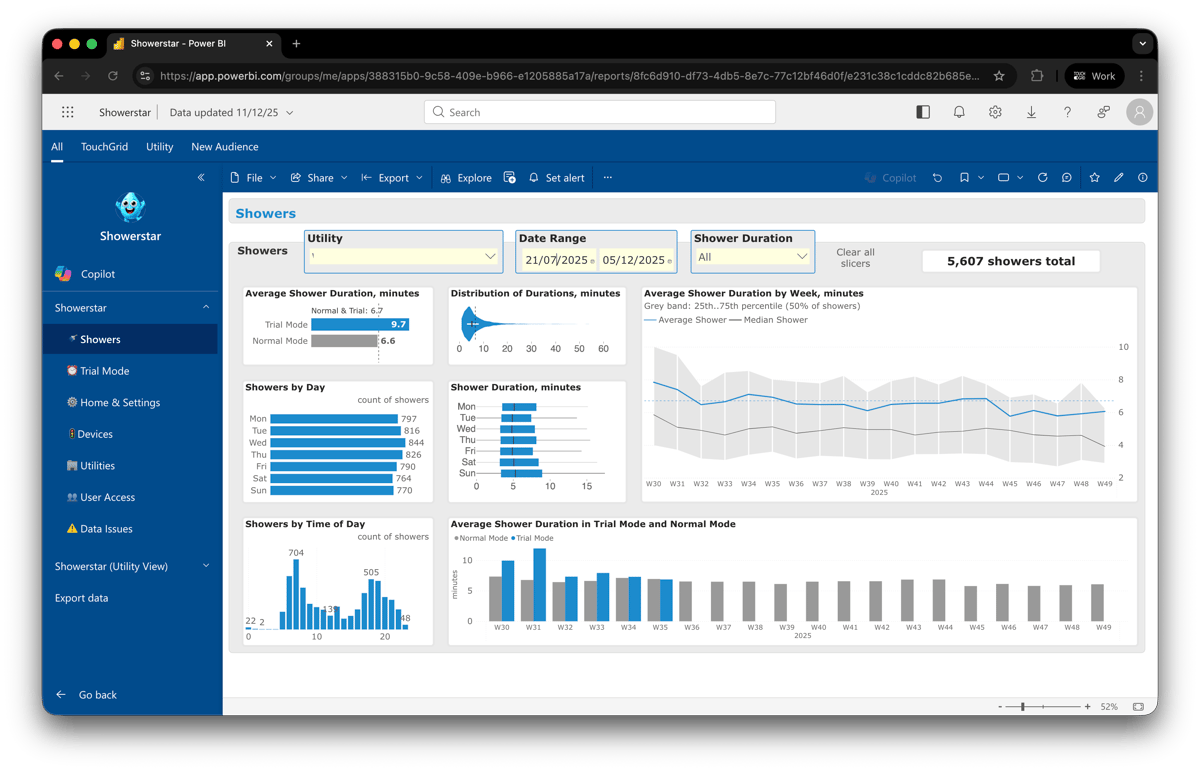Open the comments pane
Screen dimensions: 1200x771
(x=1066, y=177)
